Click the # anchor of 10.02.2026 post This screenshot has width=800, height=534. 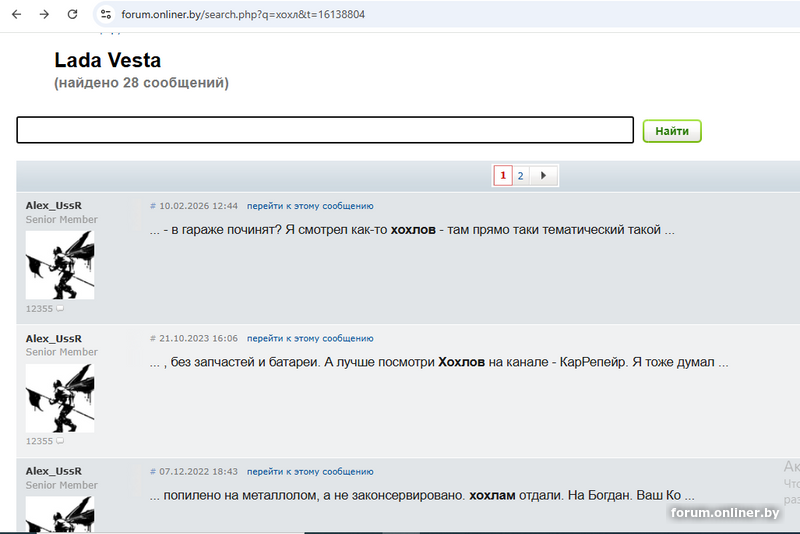153,206
